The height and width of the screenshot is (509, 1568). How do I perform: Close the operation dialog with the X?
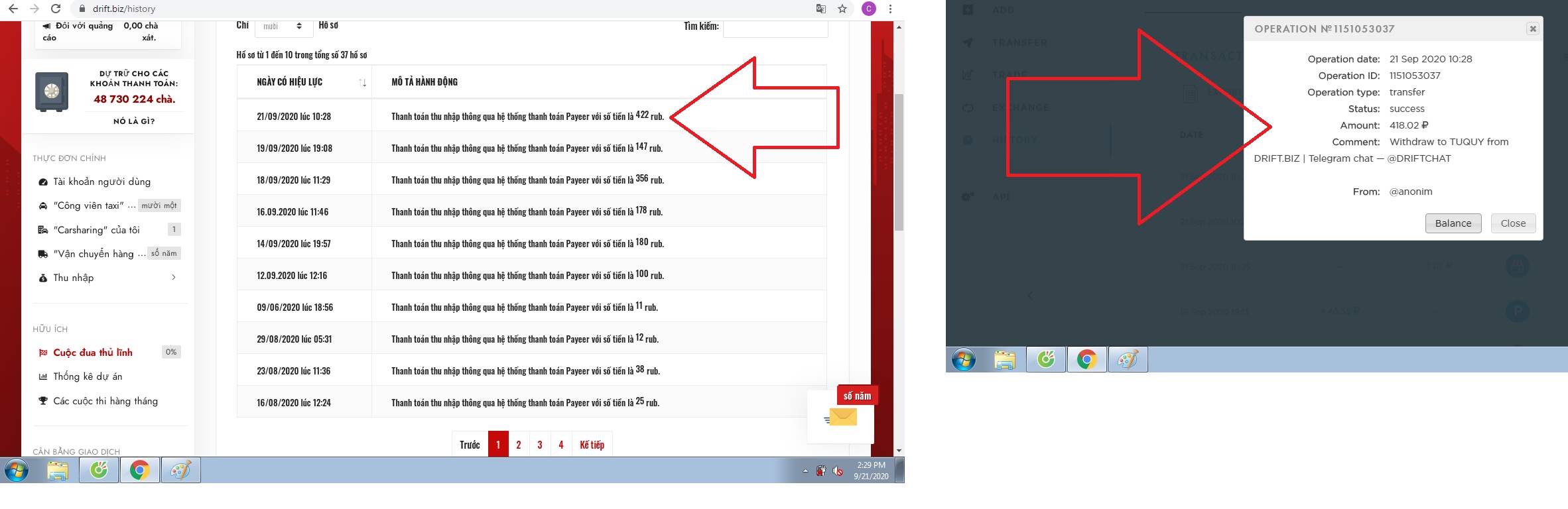click(x=1532, y=28)
